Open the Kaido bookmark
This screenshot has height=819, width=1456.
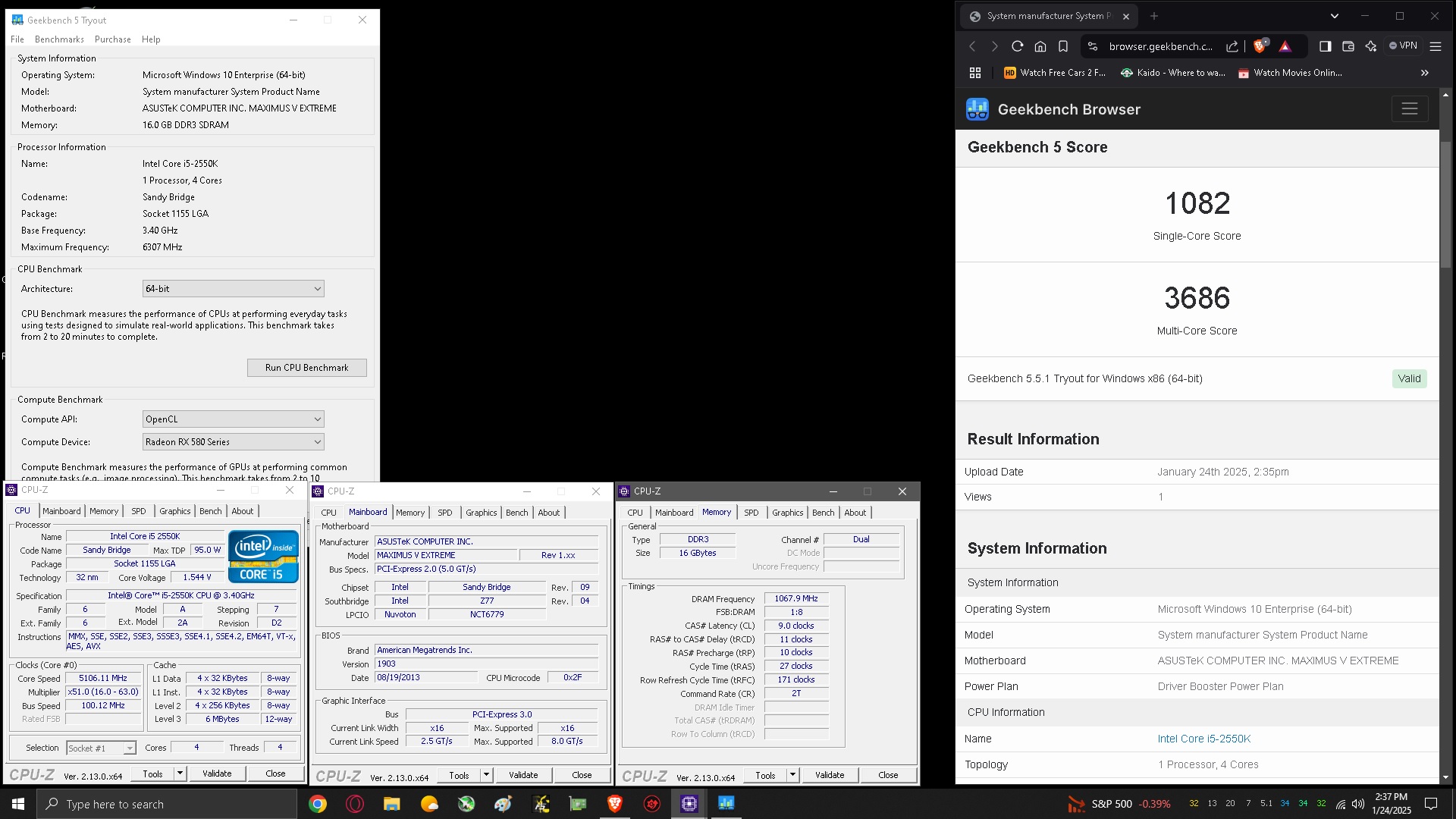click(1172, 73)
